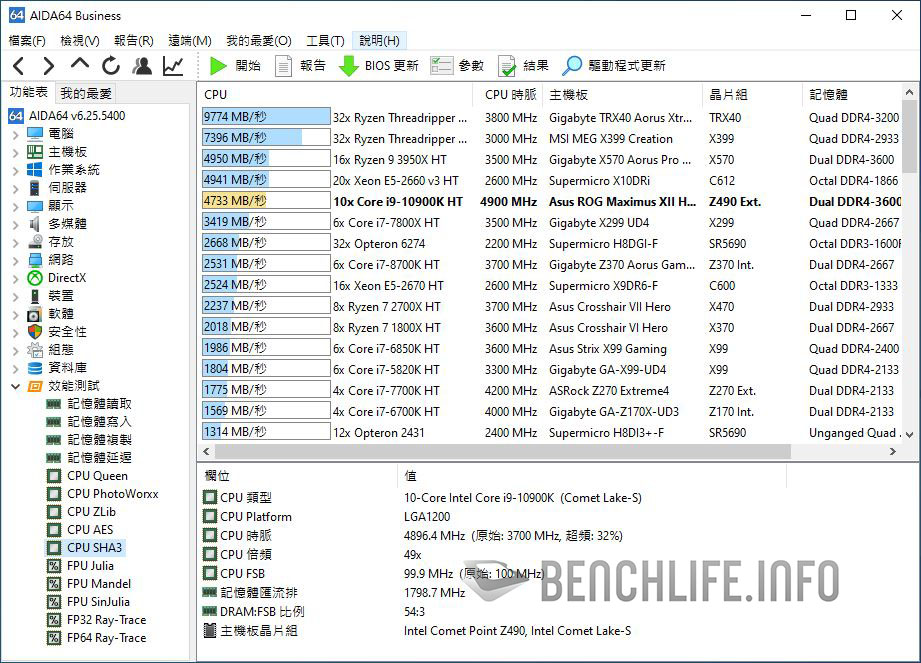Click the CPU 時脈 column header
Screen dimensions: 921x663
click(510, 94)
